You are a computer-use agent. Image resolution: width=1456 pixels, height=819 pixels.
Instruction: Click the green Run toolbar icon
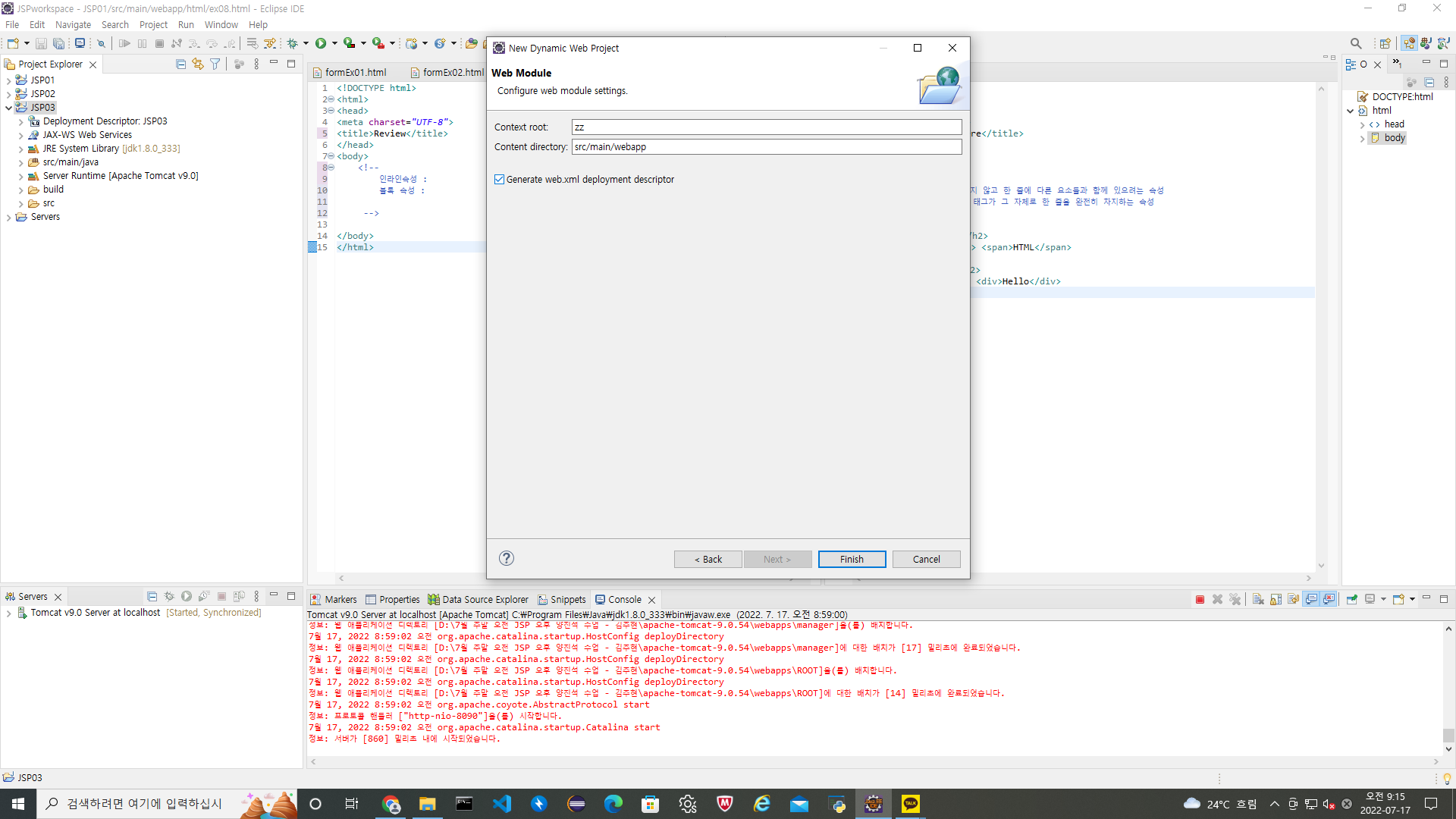321,44
